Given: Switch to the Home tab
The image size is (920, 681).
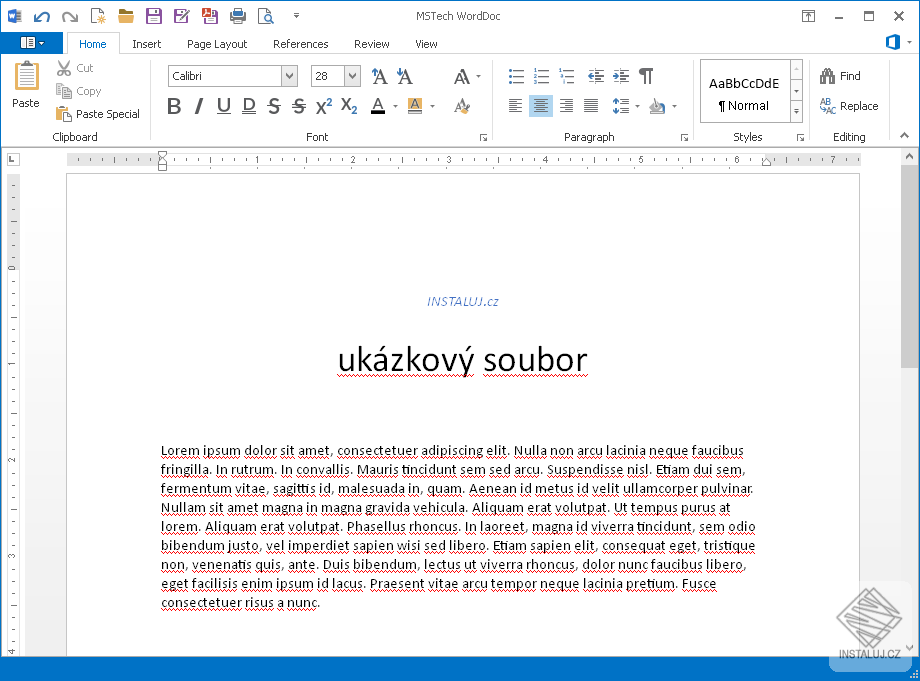Looking at the screenshot, I should pos(93,44).
